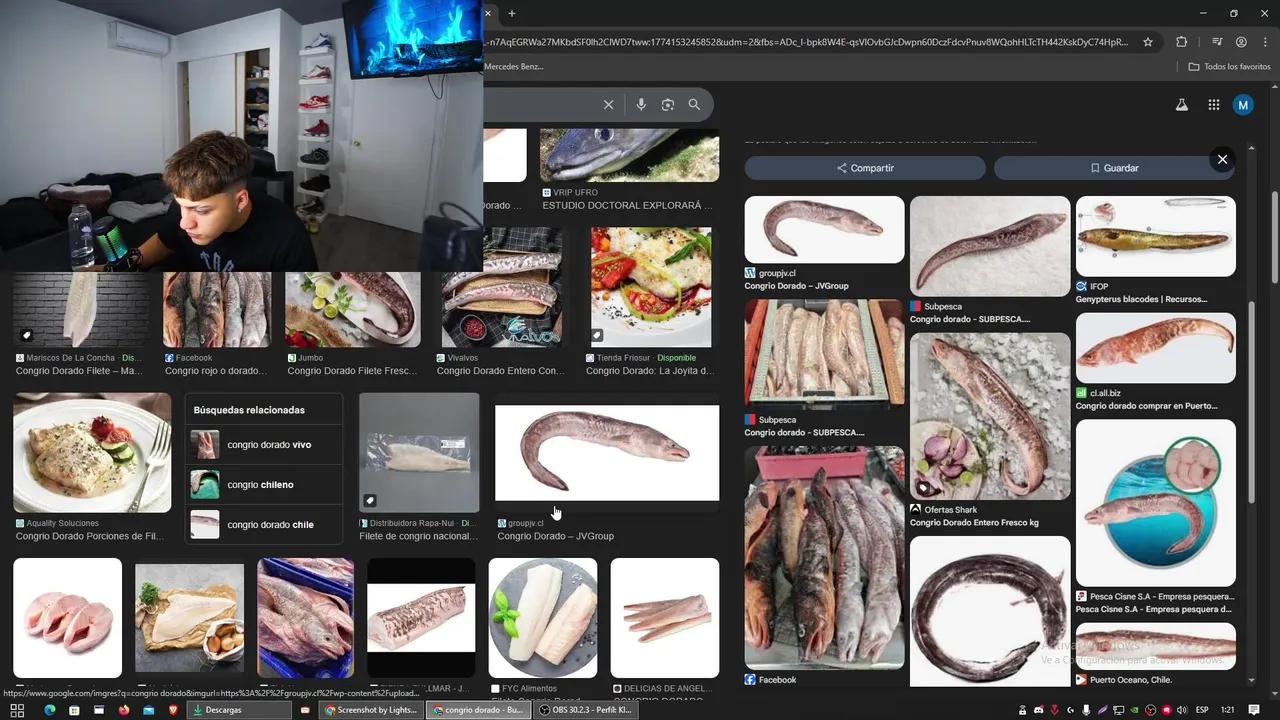Viewport: 1280px width, 720px height.
Task: Open the FYC Alimentos fillet image
Action: (543, 618)
